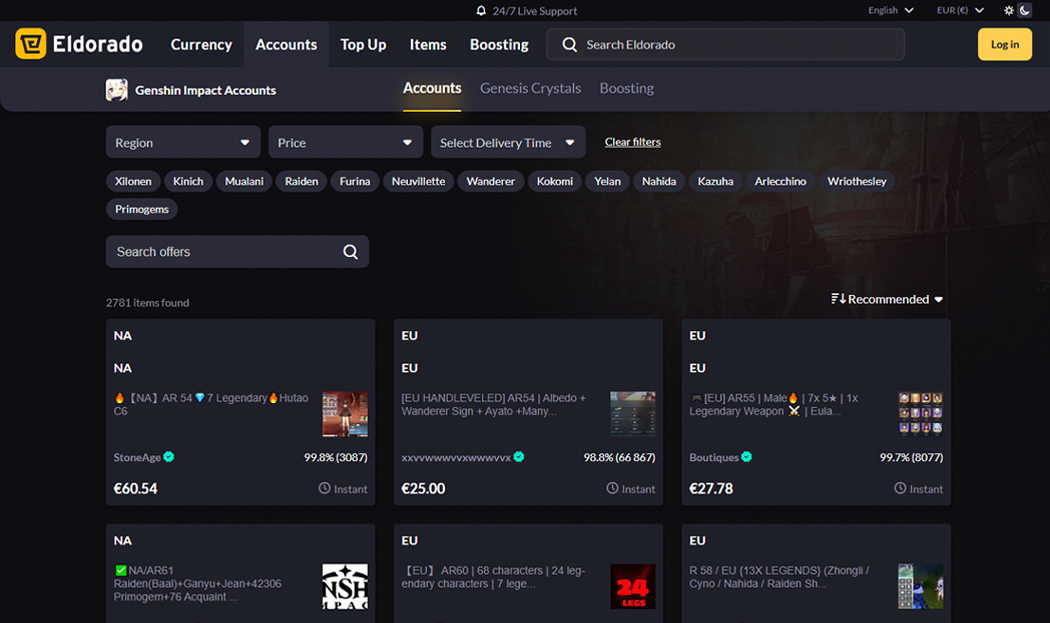Focus the Search offers input field
The height and width of the screenshot is (623, 1050).
(x=237, y=252)
